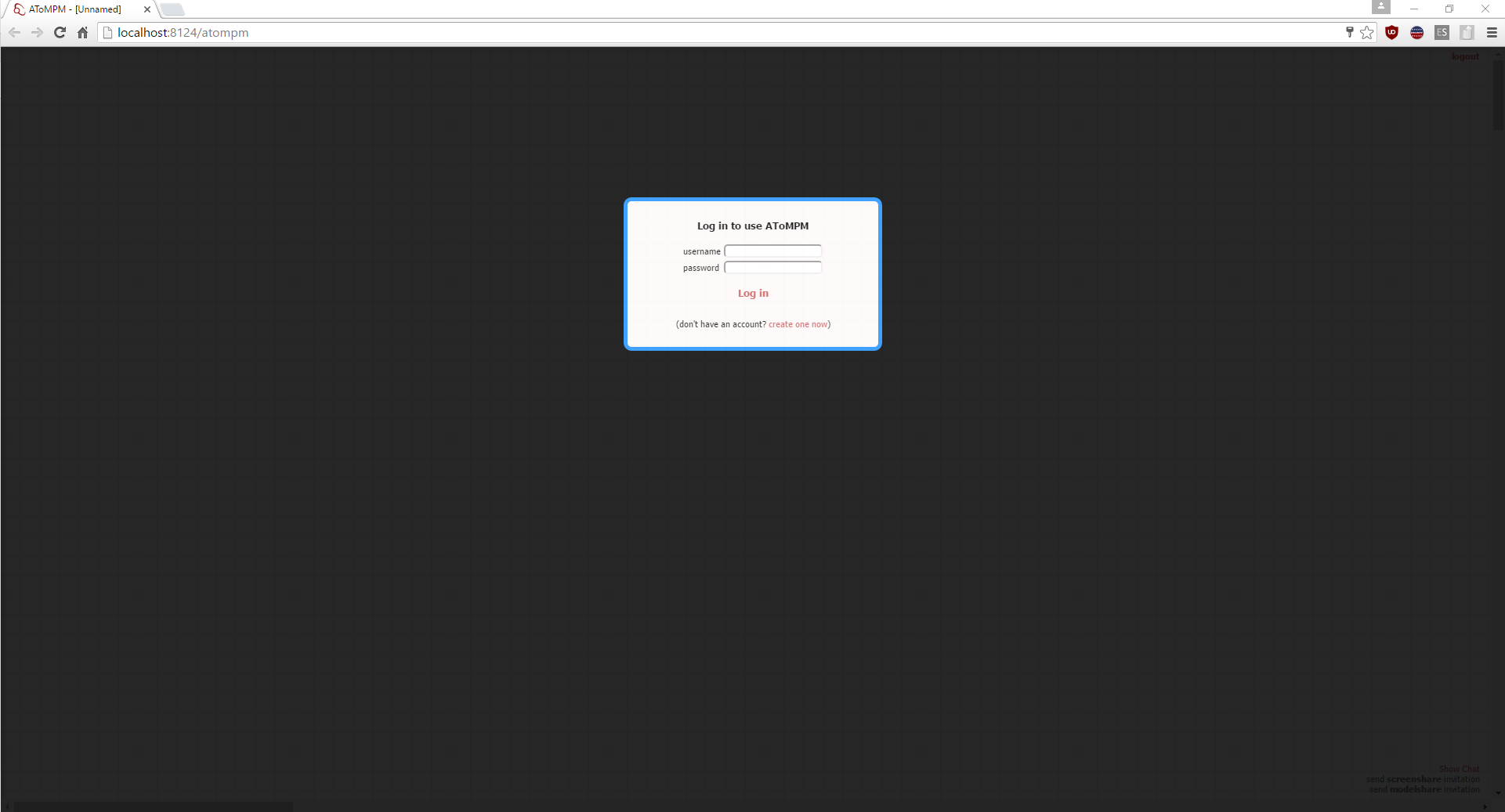1505x812 pixels.
Task: Bookmark this page with the star icon
Action: pos(1367,32)
